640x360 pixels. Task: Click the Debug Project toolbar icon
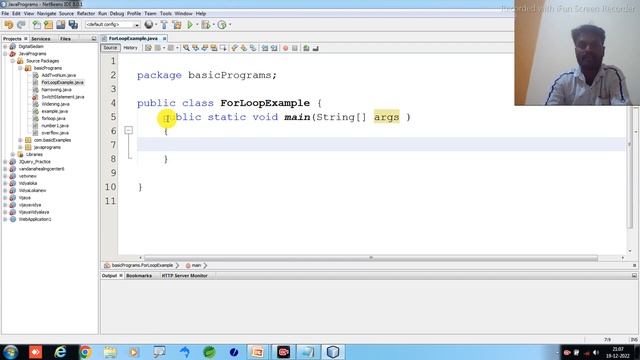pos(205,25)
